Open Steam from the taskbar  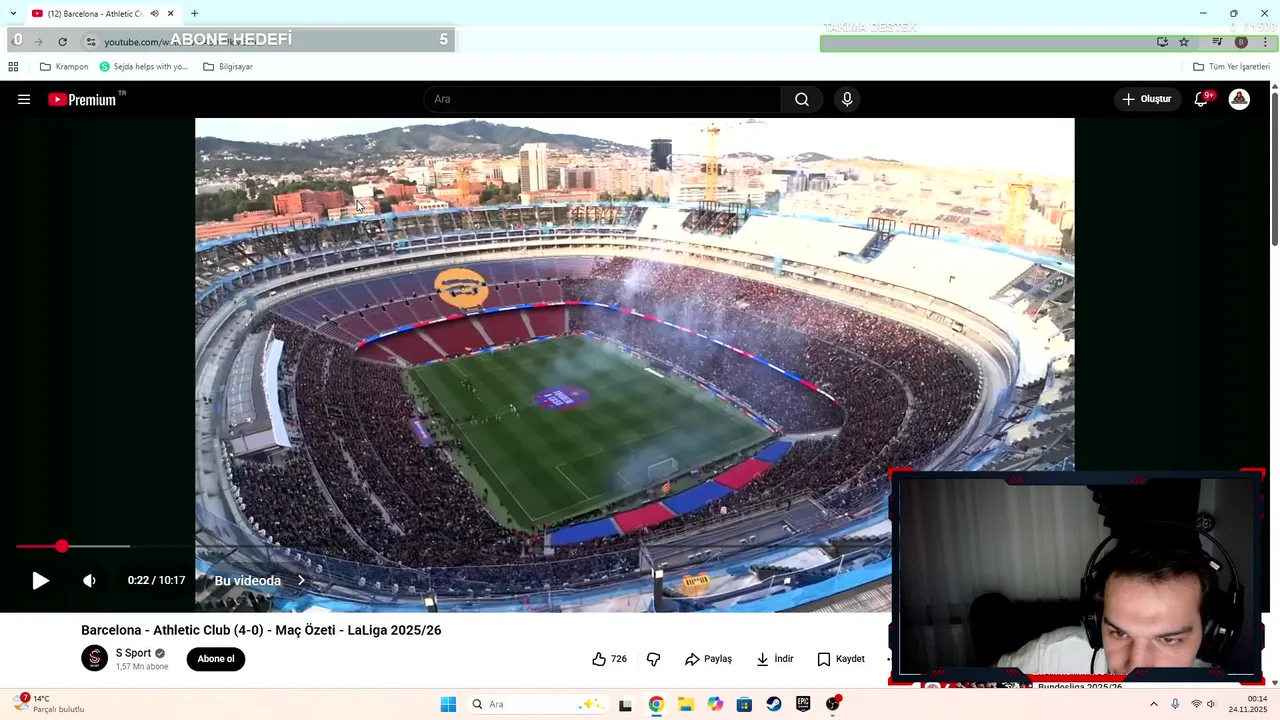(774, 704)
